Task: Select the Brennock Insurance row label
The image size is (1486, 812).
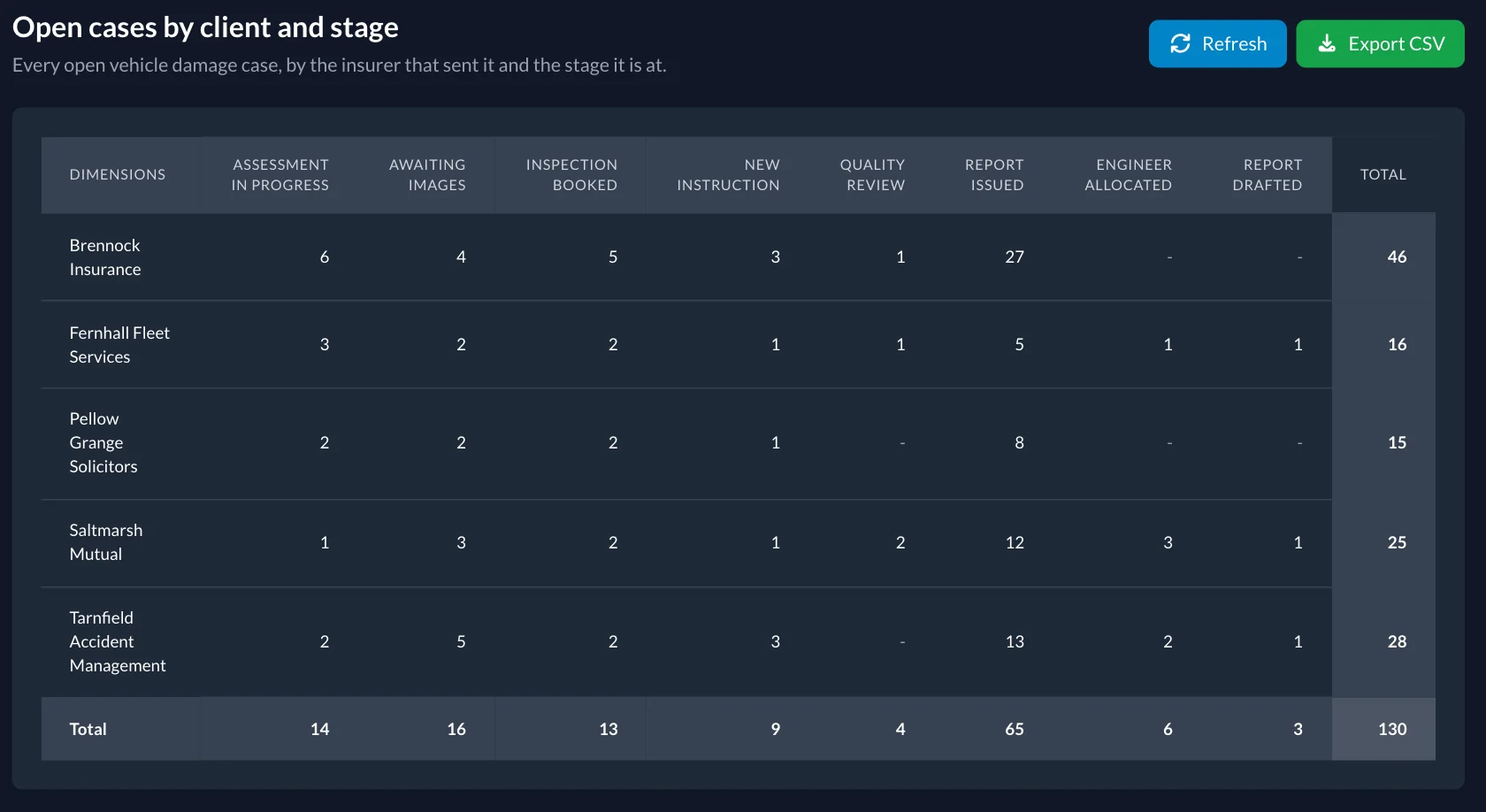Action: (105, 257)
